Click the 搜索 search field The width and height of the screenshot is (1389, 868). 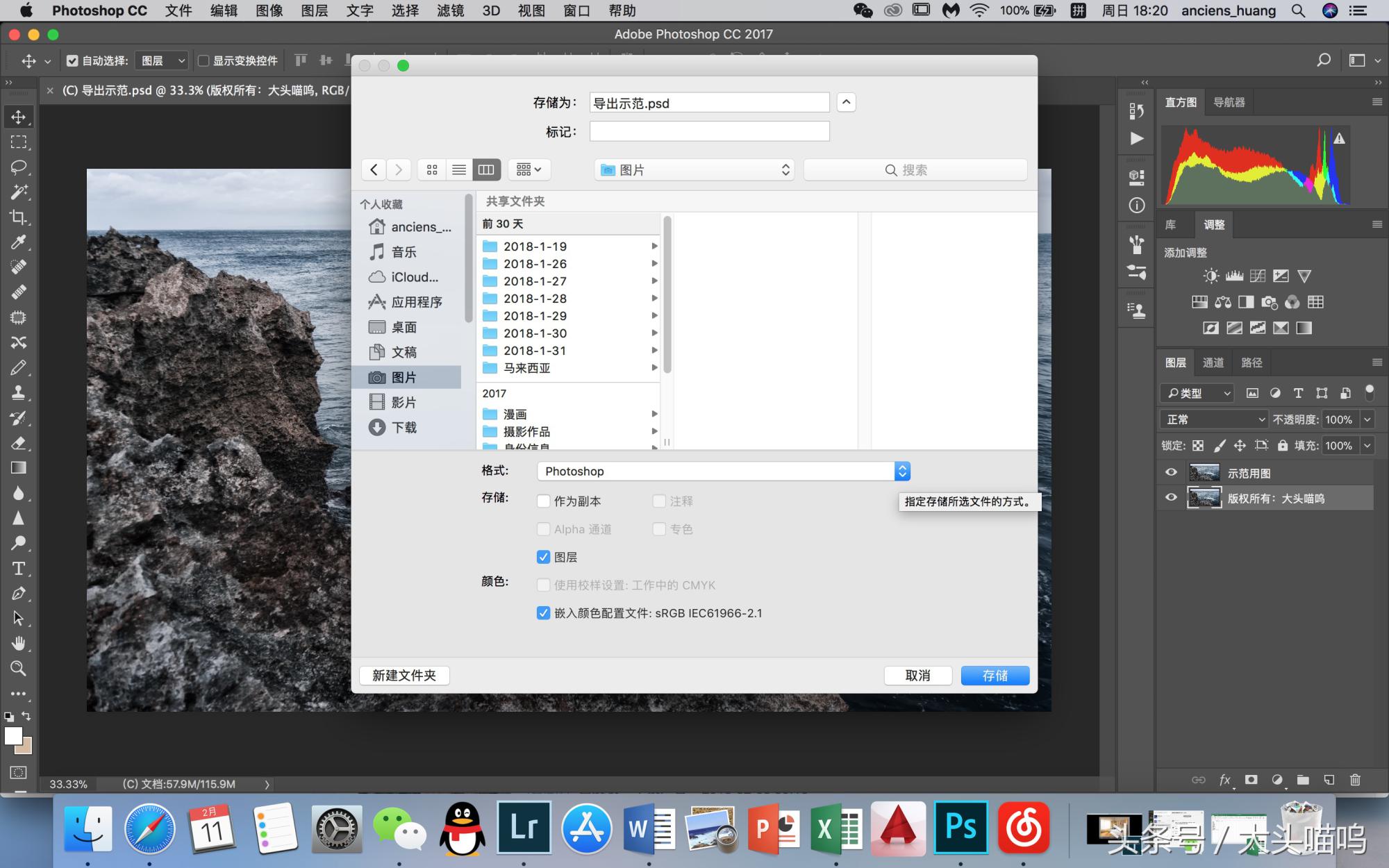point(915,169)
